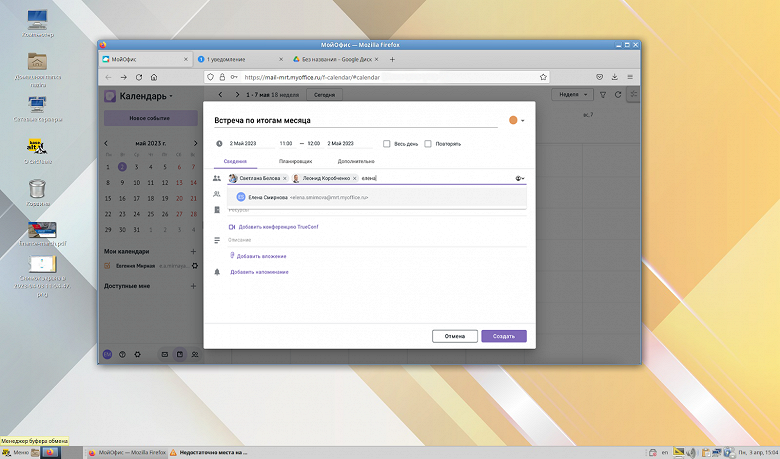Click the mail icon in bottom sidebar
This screenshot has height=459, width=780.
165,354
